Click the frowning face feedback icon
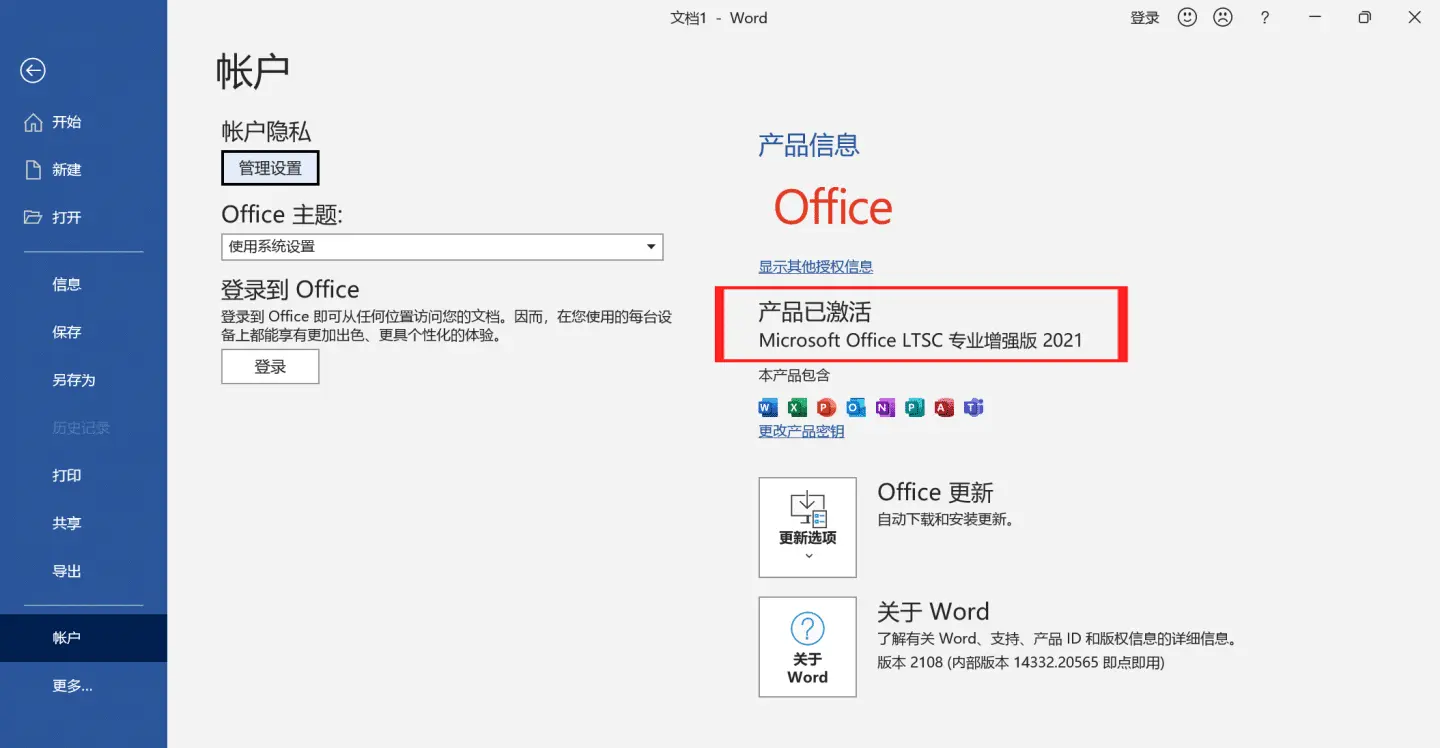Image resolution: width=1440 pixels, height=748 pixels. 1222,17
